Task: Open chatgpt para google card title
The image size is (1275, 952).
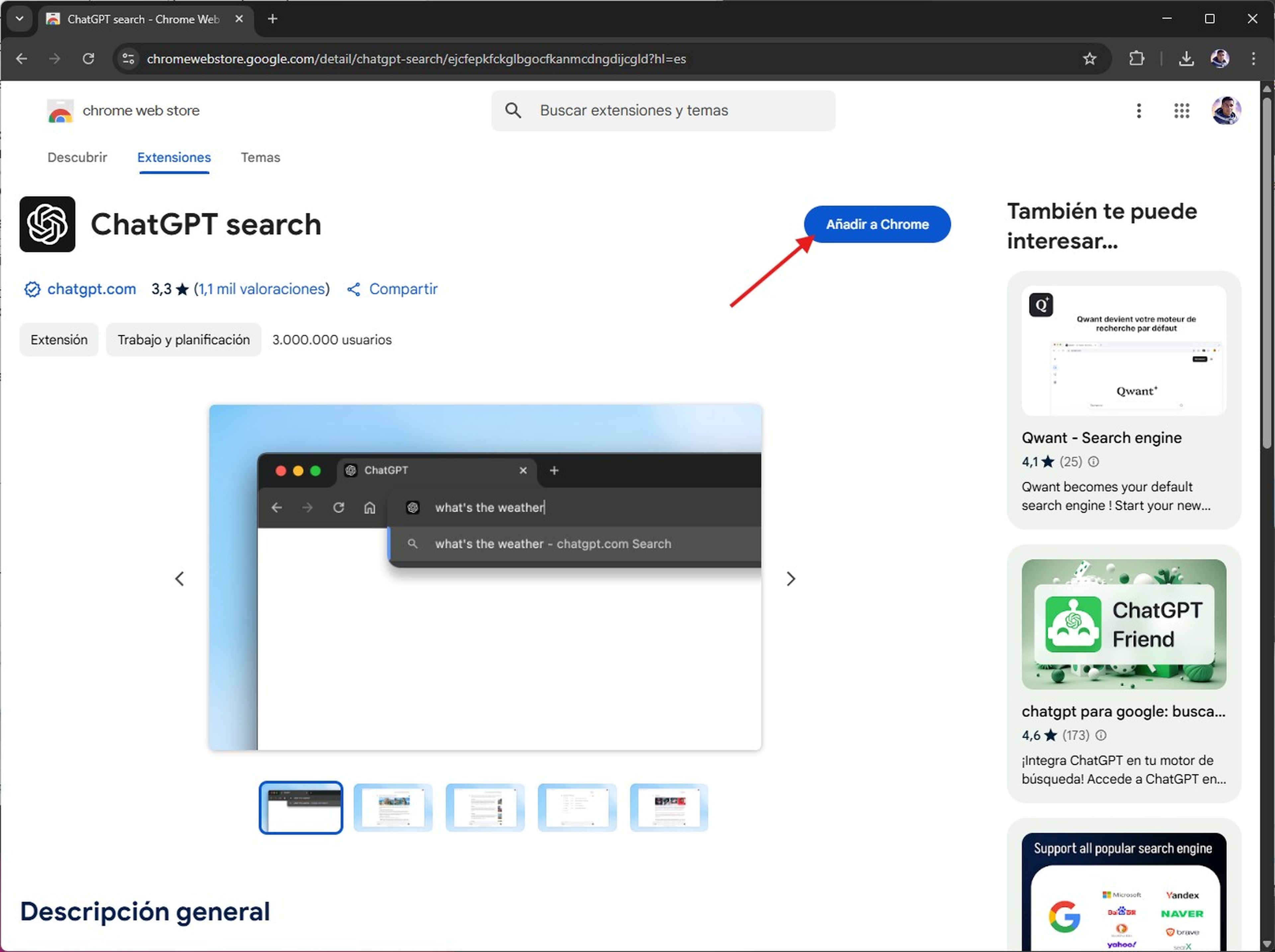Action: [x=1124, y=711]
